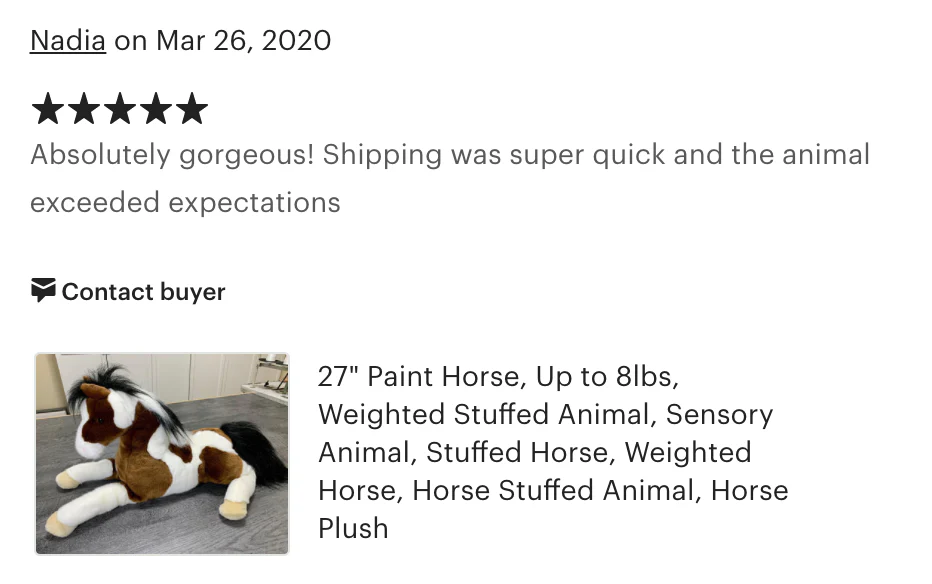Click the underlined Nadia username

tap(66, 40)
